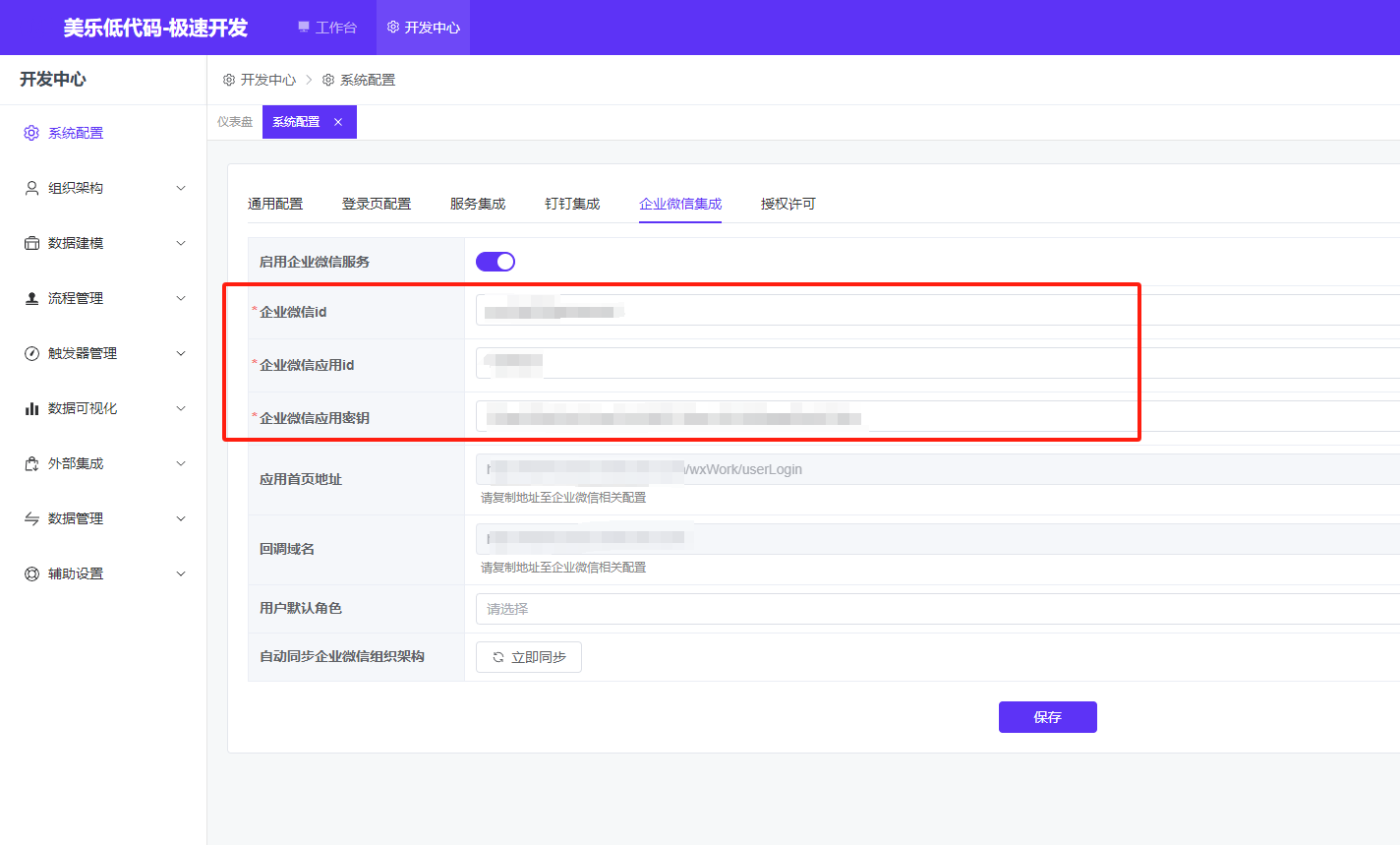1400x845 pixels.
Task: Click the 组织架构 person icon
Action: click(x=31, y=188)
